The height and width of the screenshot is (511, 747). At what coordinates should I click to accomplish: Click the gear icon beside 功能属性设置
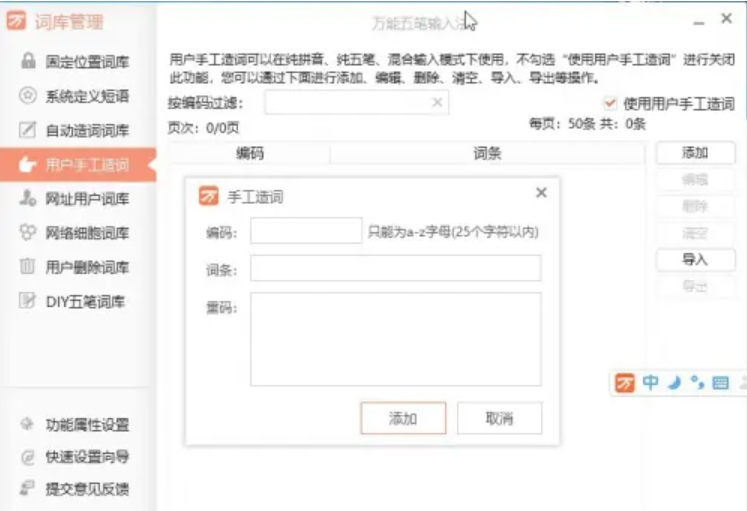click(27, 423)
